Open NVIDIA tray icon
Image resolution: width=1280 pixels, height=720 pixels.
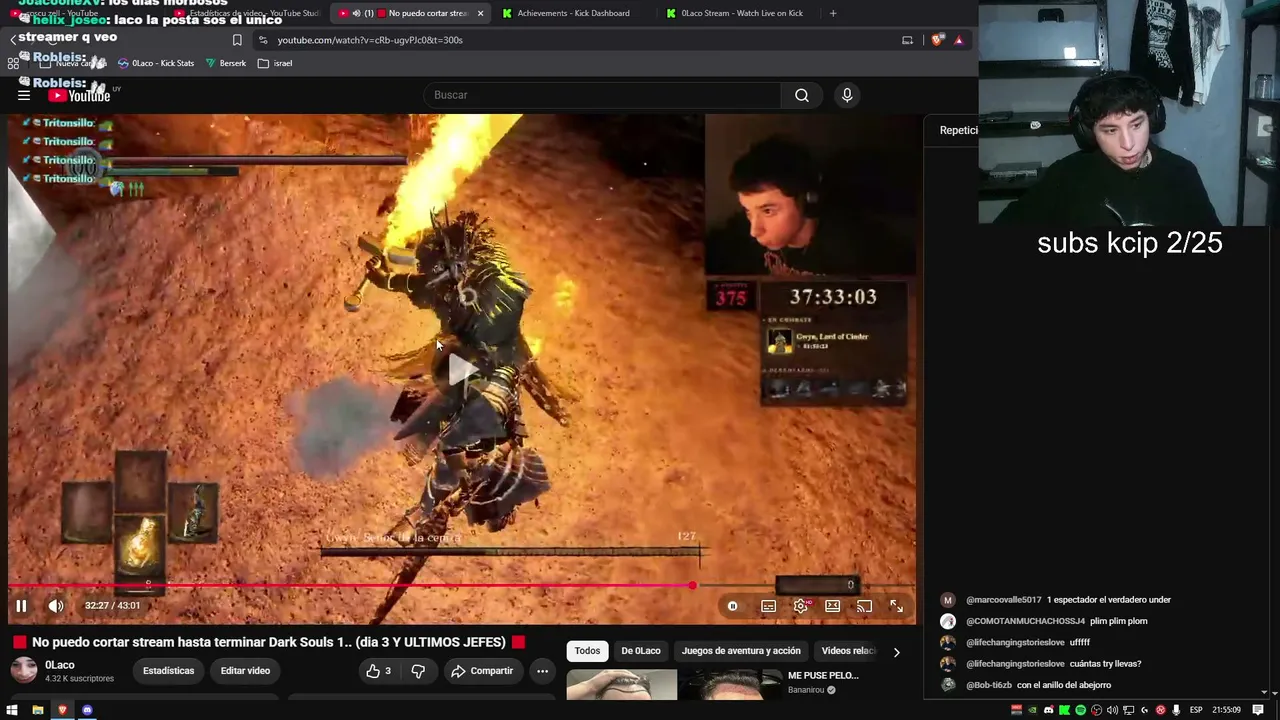pyautogui.click(x=1032, y=710)
